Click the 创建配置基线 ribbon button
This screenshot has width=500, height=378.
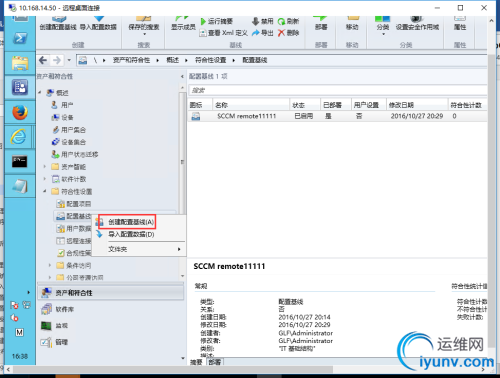(58, 24)
